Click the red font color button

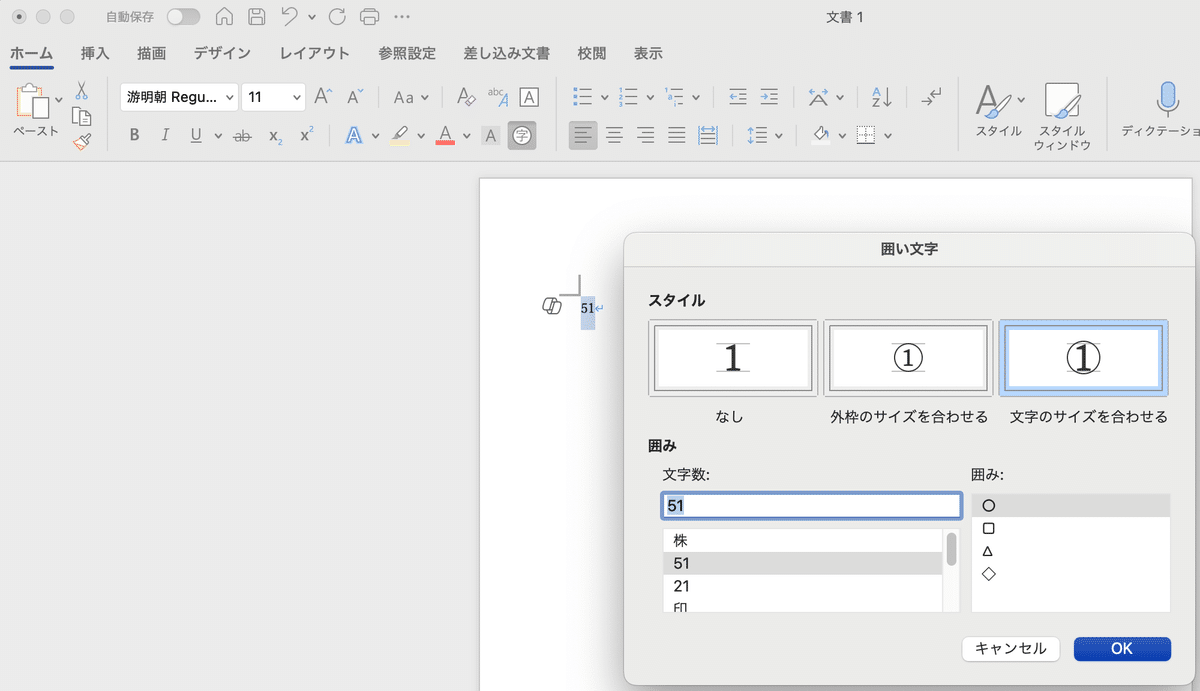445,135
